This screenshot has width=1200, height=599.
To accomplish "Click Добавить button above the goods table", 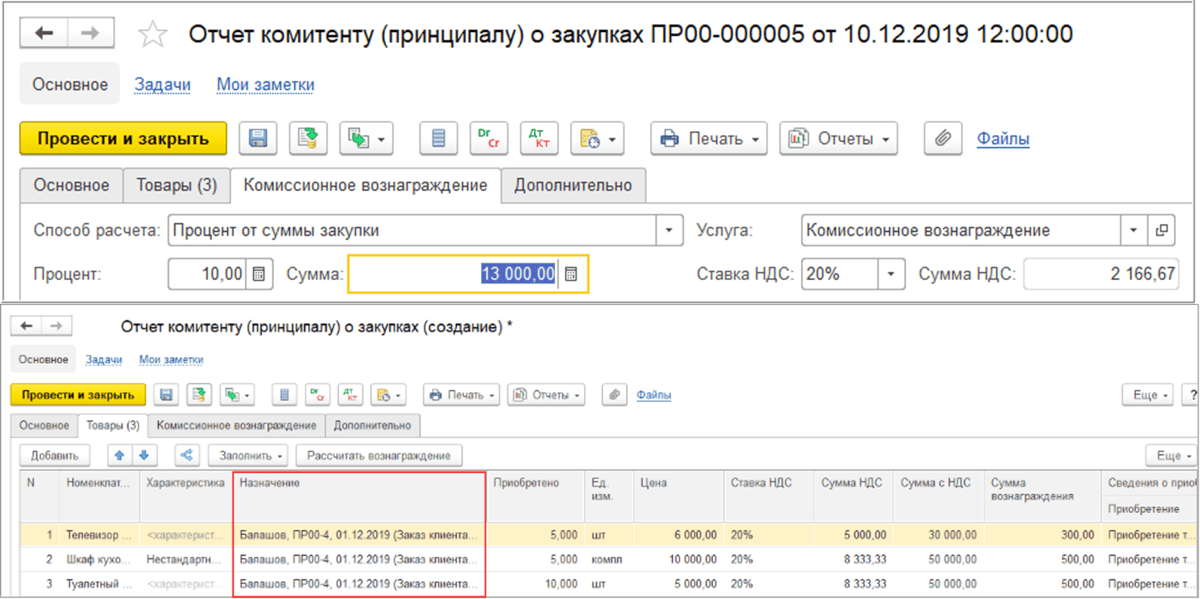I will (54, 455).
